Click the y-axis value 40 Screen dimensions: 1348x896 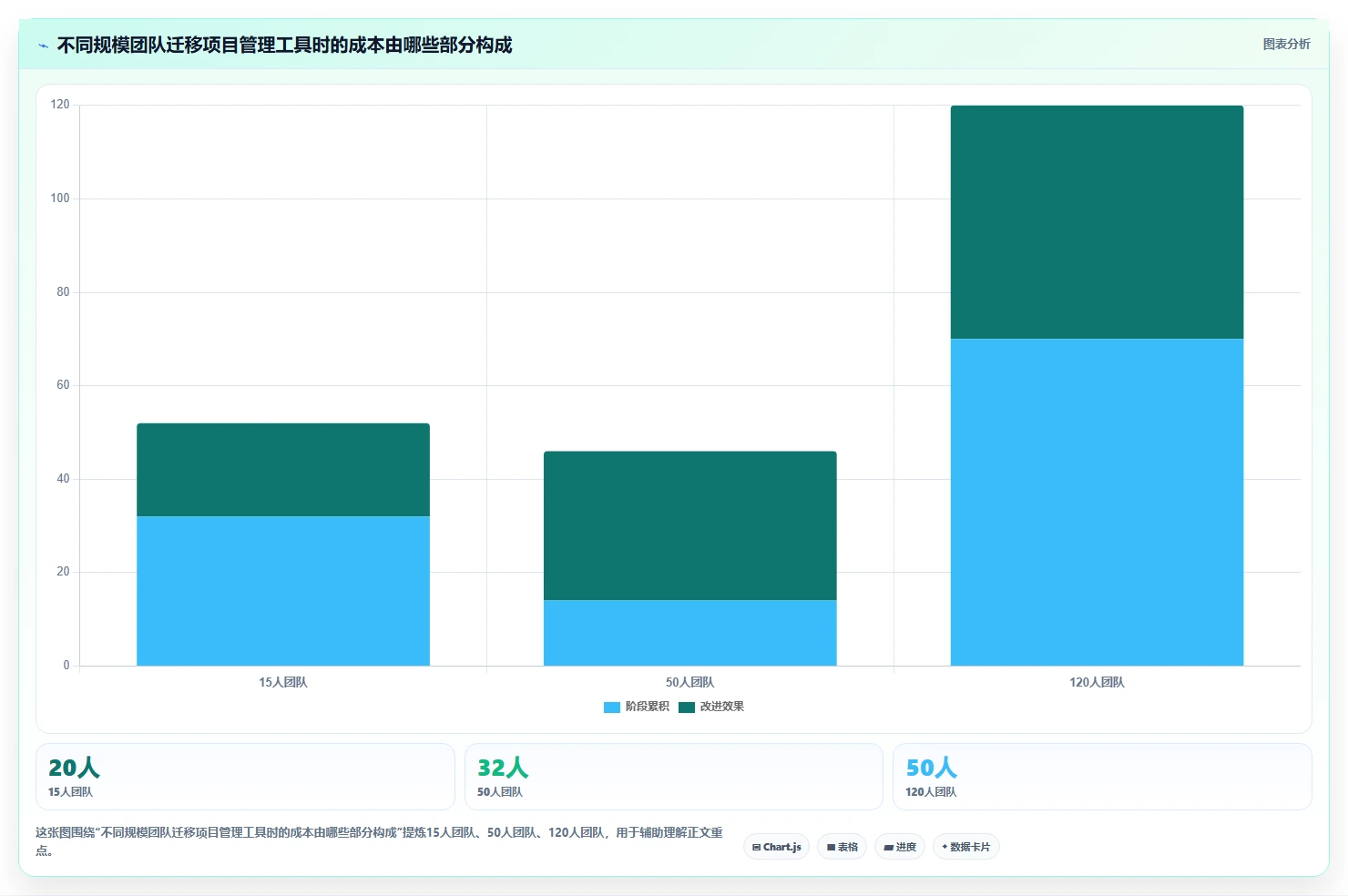63,478
